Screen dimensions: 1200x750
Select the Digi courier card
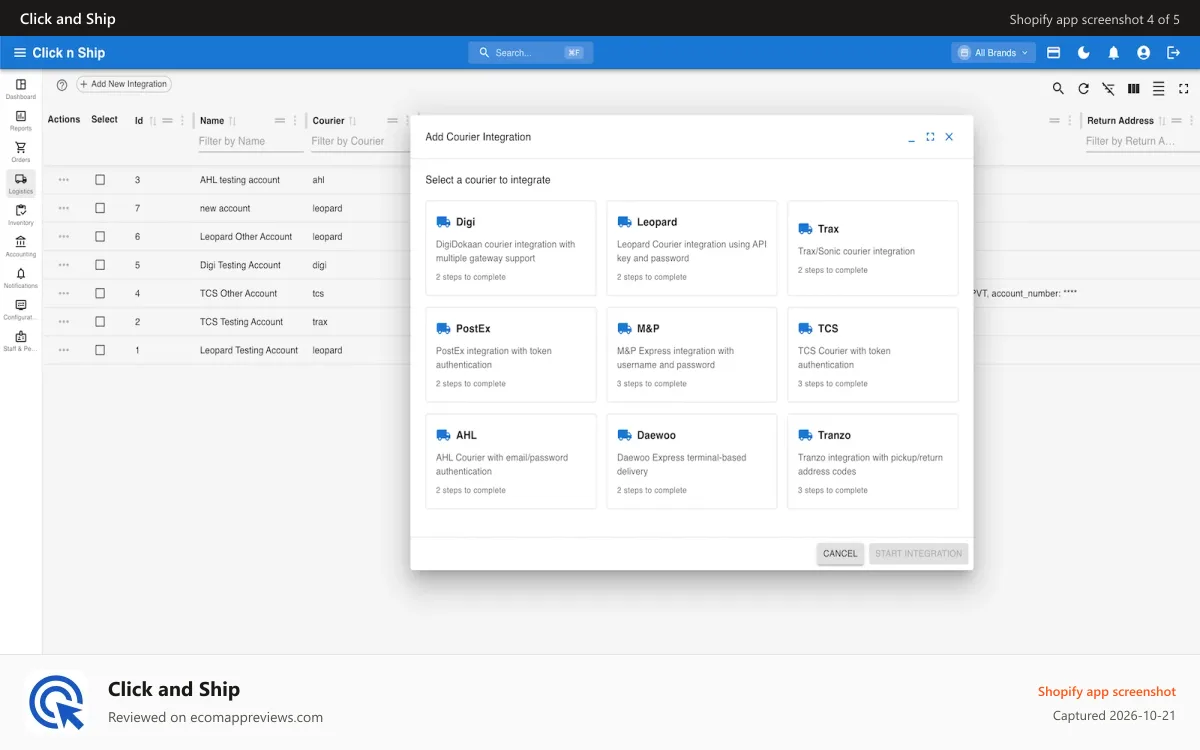coord(511,248)
